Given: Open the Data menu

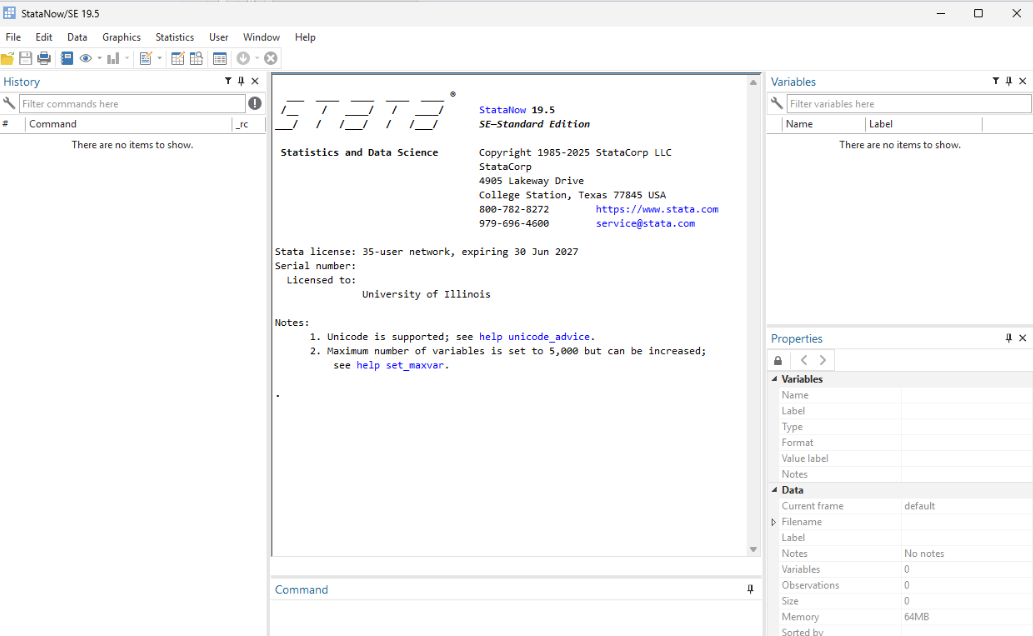Looking at the screenshot, I should point(77,38).
